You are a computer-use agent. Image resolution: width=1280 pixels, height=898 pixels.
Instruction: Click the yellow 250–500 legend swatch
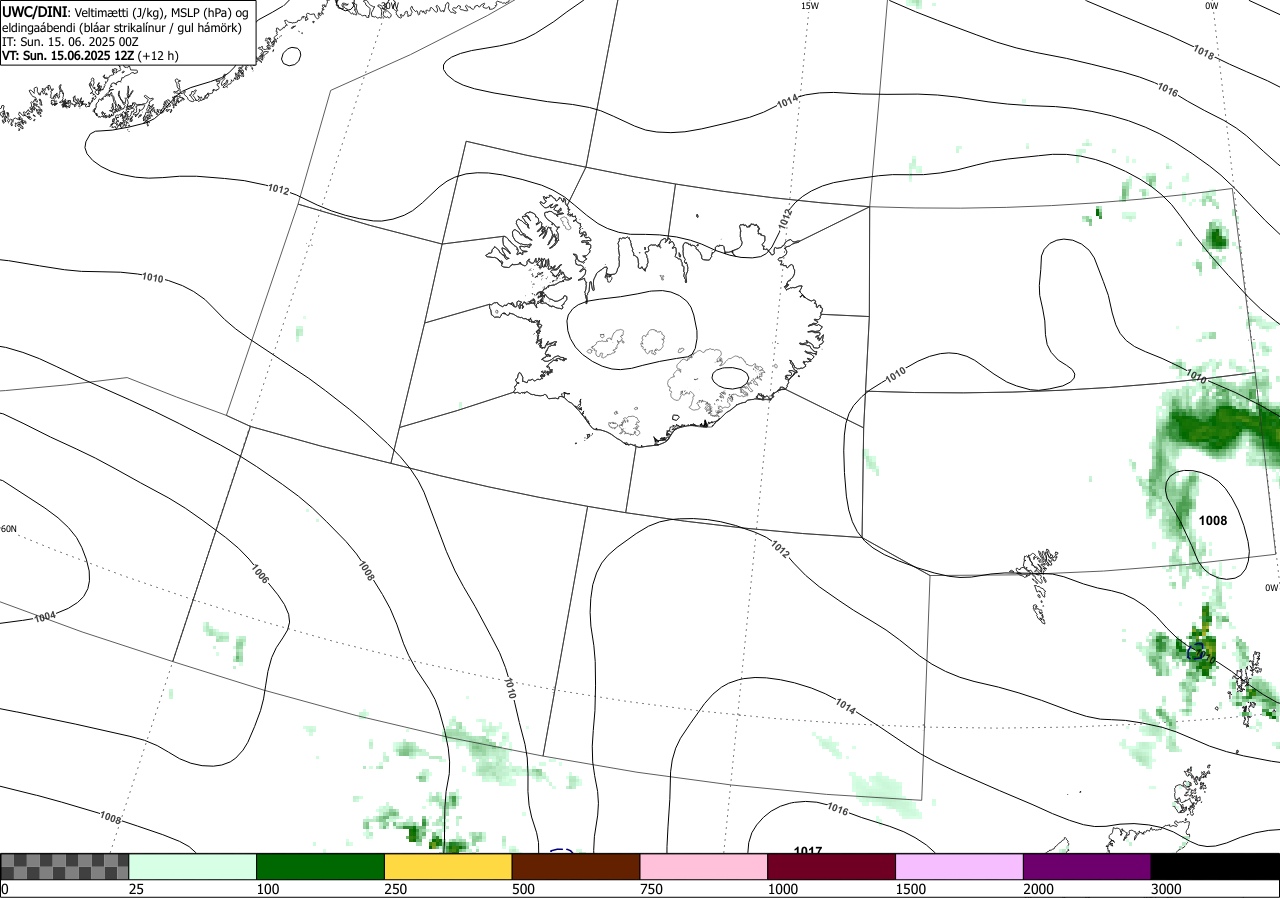[x=448, y=866]
